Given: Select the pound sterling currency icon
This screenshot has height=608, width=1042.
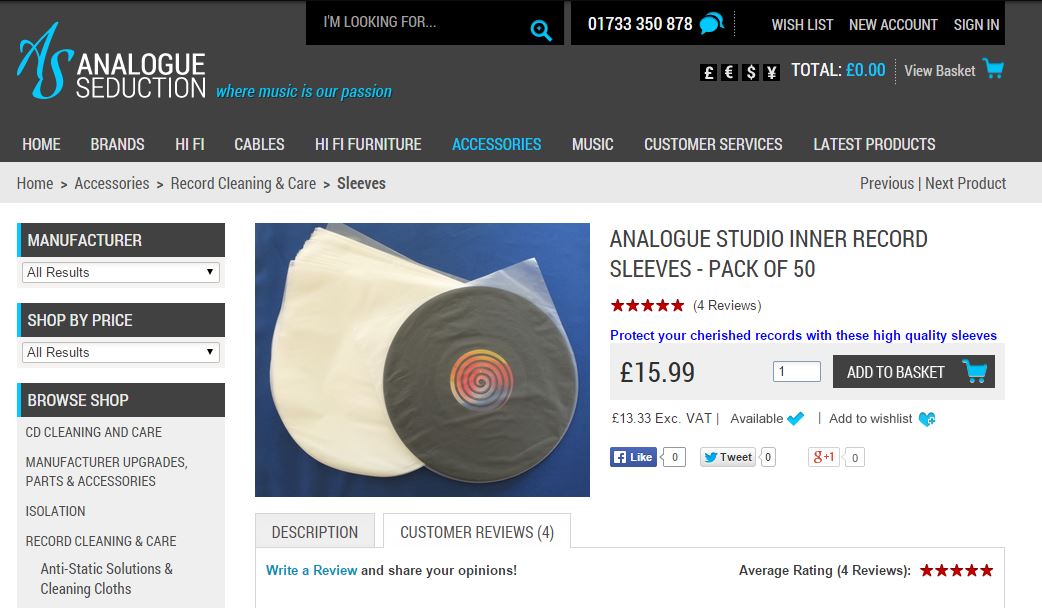Looking at the screenshot, I should coord(708,72).
